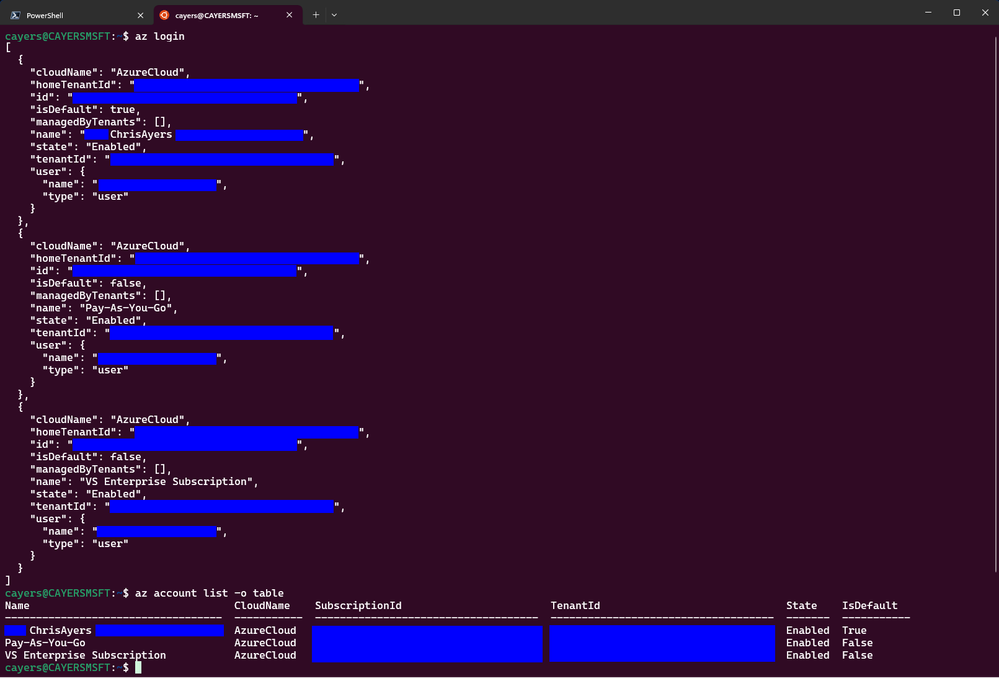Click the "az login" command text

[160, 36]
